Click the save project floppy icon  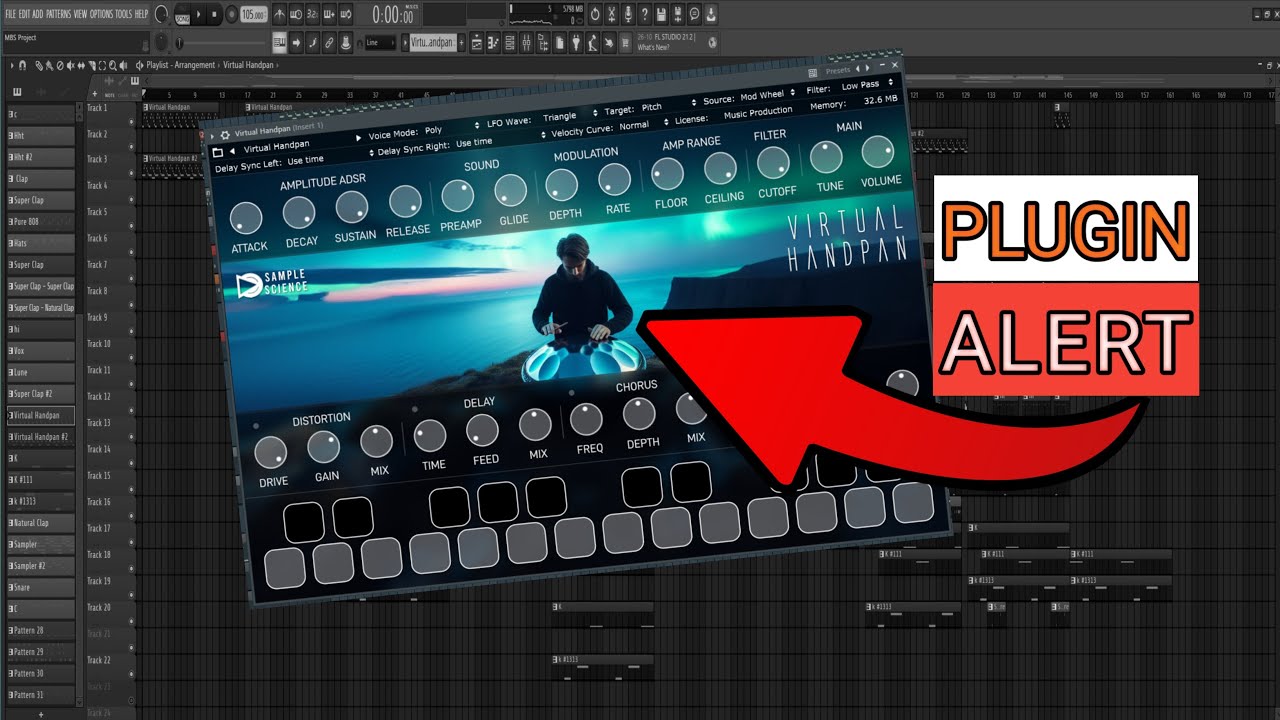[x=660, y=14]
